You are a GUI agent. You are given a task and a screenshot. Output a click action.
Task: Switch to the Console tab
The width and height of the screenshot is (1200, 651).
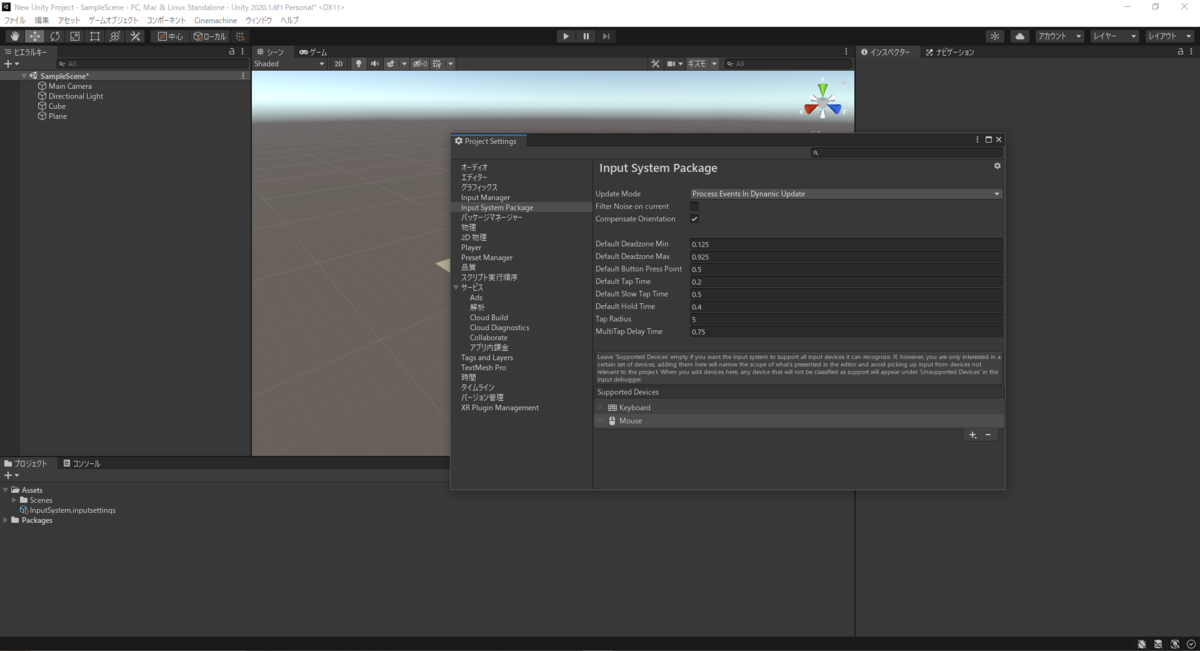81,464
